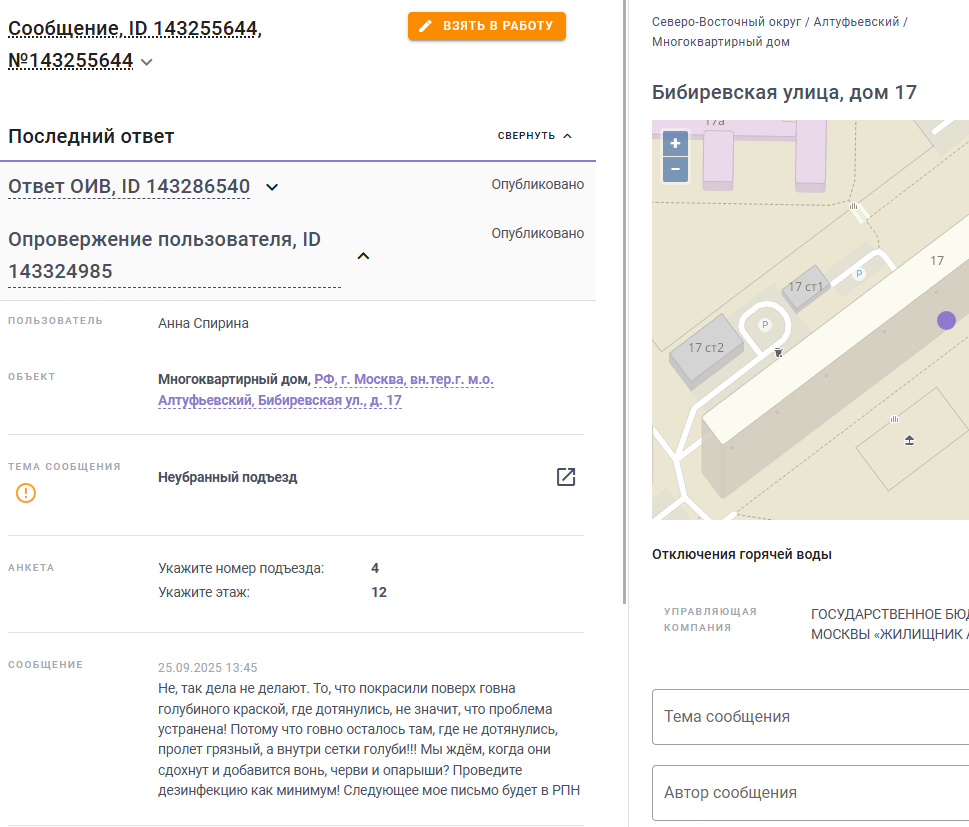Click the number '17' label on map building
Screen dimensions: 969x827
click(937, 261)
